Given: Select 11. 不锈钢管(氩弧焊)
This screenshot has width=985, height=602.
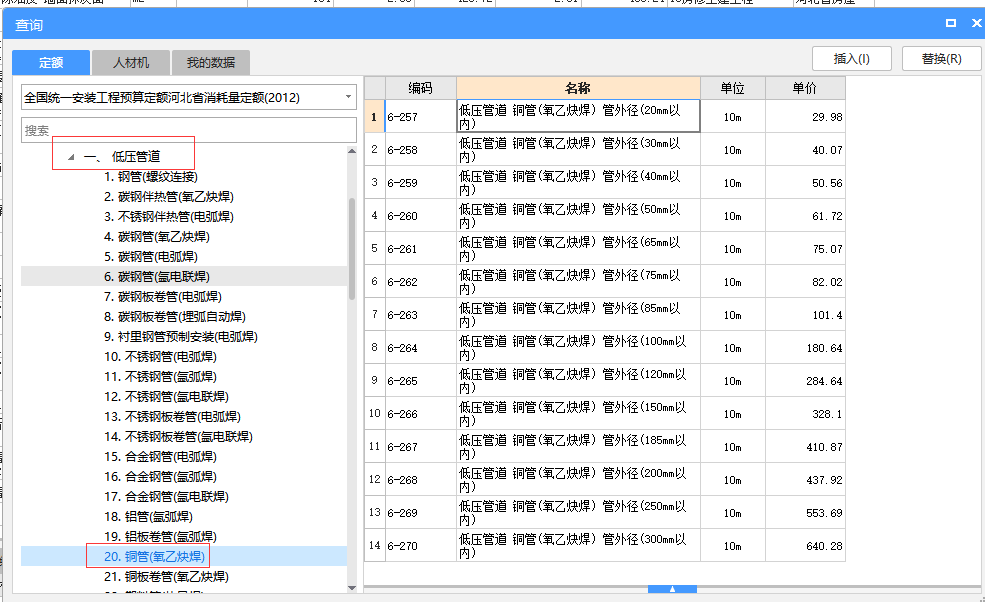Looking at the screenshot, I should coord(160,377).
